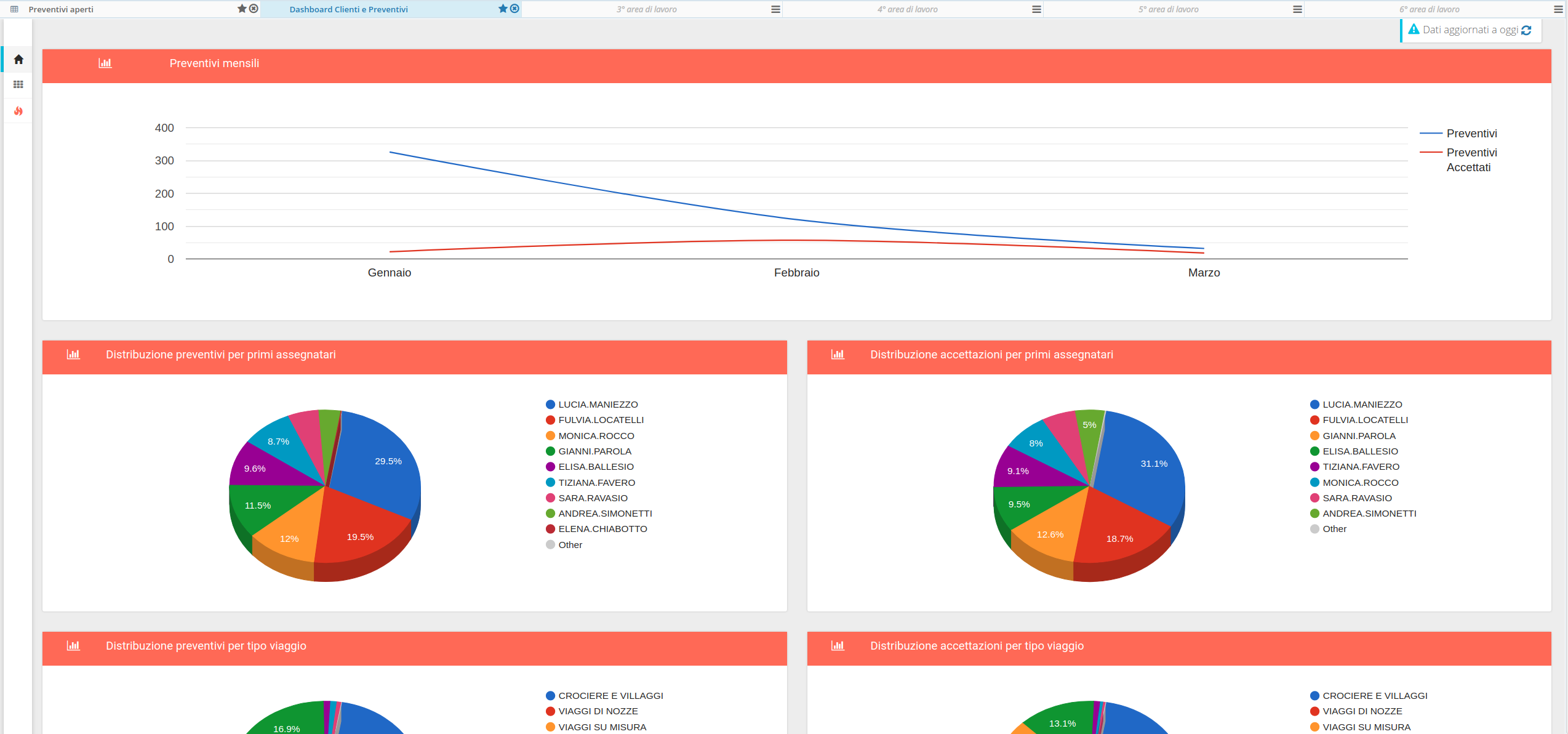The width and height of the screenshot is (1568, 734).
Task: Click the star on the Dashboard Clienti e Preventivi tab
Action: tap(503, 9)
